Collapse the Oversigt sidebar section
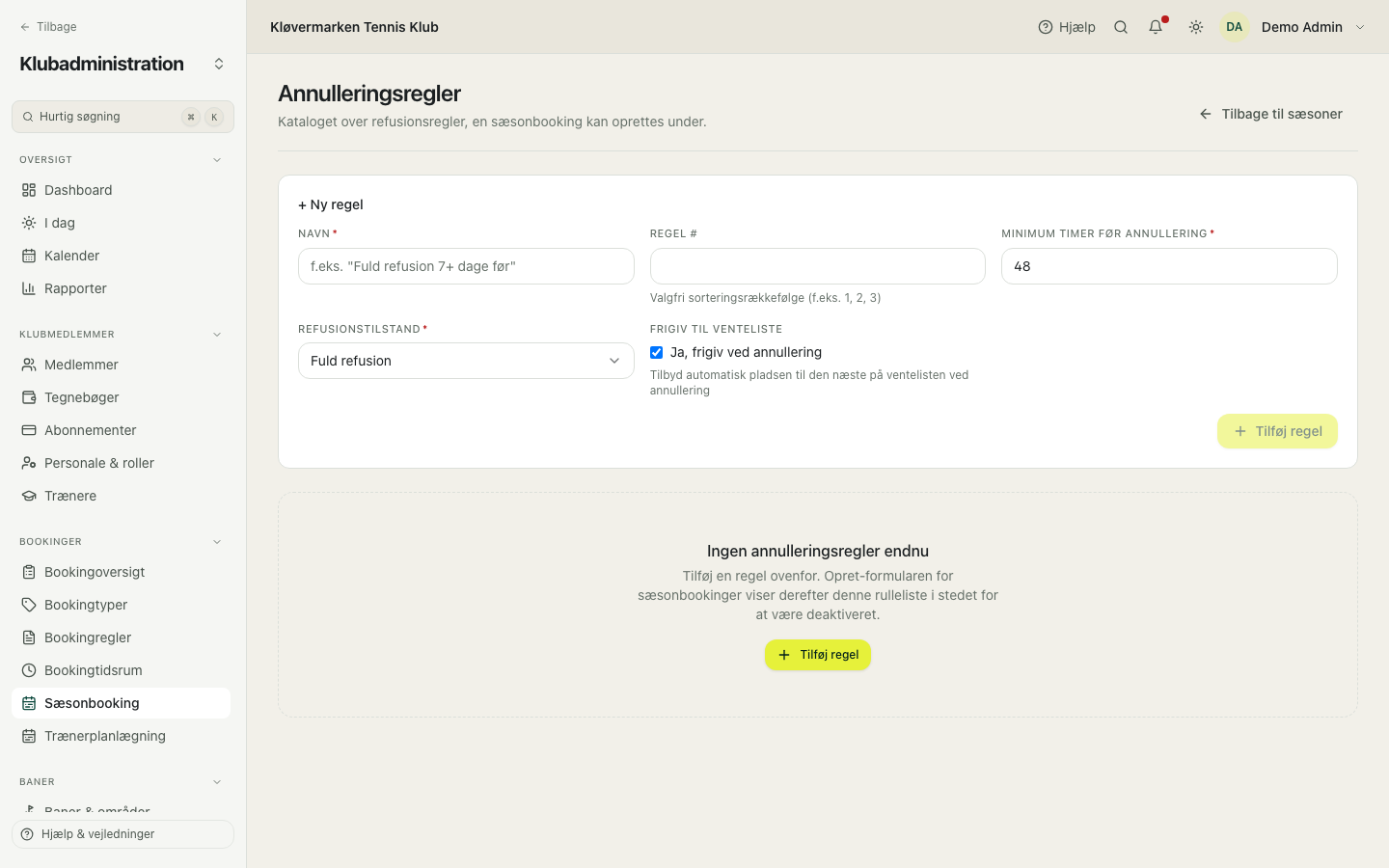This screenshot has height=868, width=1389. click(217, 160)
